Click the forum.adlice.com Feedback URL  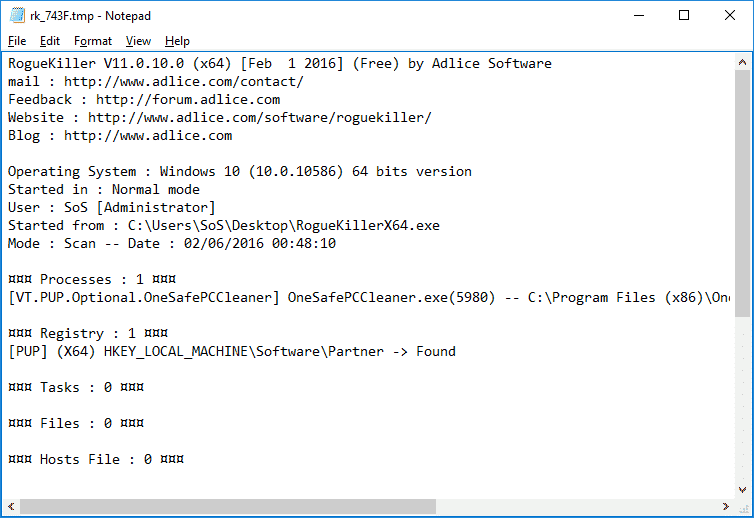pos(188,100)
